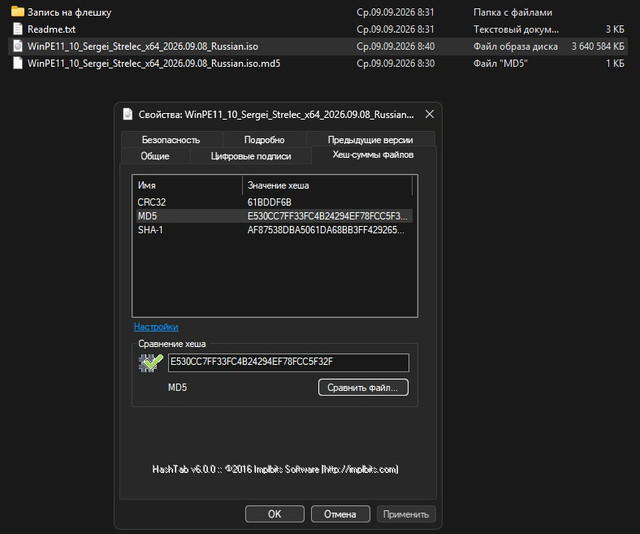Select the SHA-1 row in the hash list
The height and width of the screenshot is (534, 640).
tap(274, 230)
